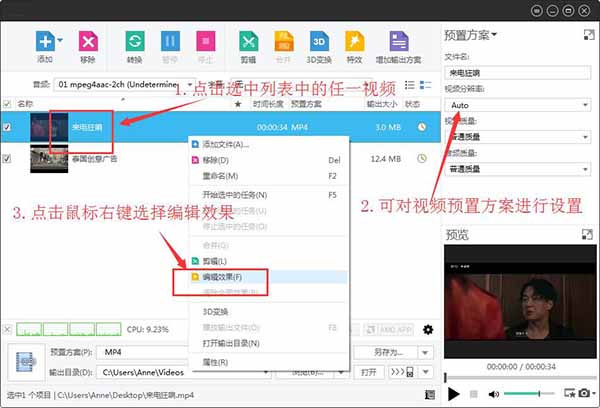Open the dropdown arrow beside the >>> button
Image resolution: width=600 pixels, height=408 pixels.
click(x=426, y=372)
